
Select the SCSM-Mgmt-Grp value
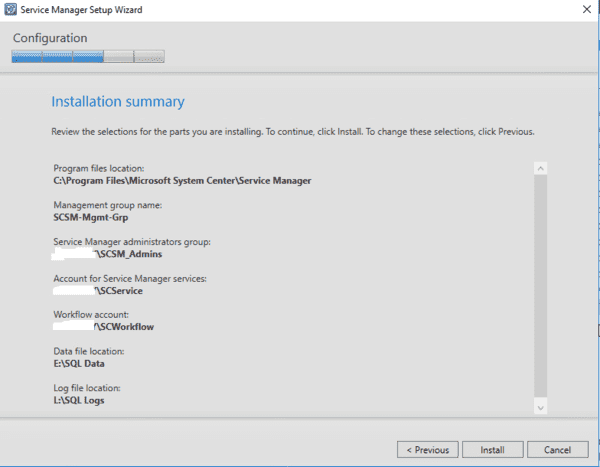(91, 217)
